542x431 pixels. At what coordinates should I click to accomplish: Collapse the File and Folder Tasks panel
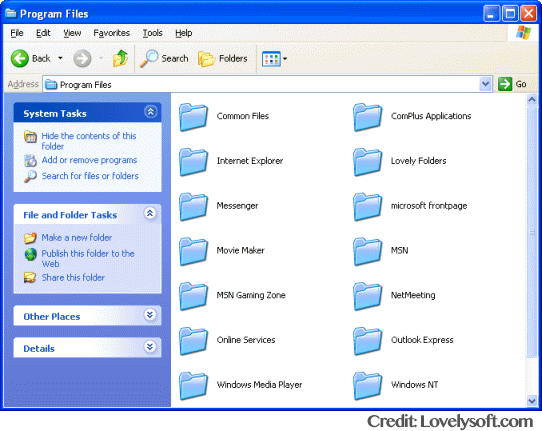[150, 213]
